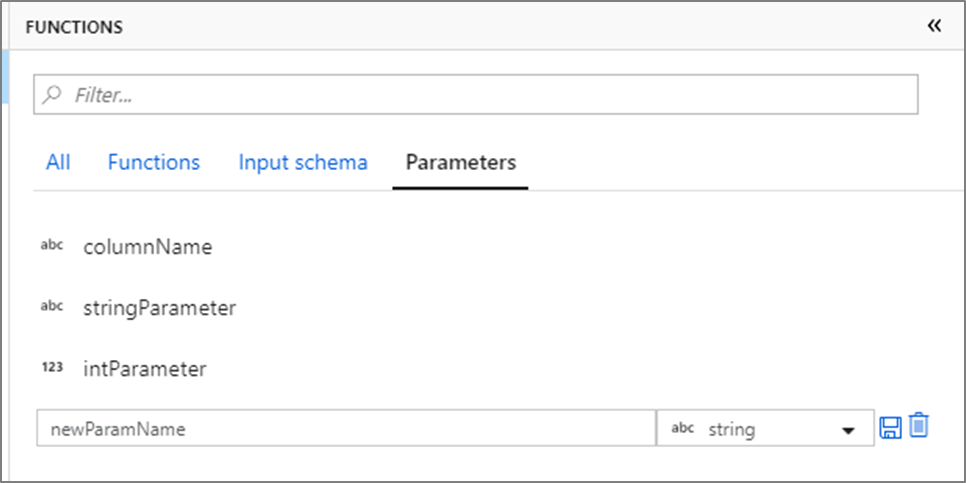This screenshot has height=483, width=966.
Task: Choose the stringParameter entry
Action: 160,308
